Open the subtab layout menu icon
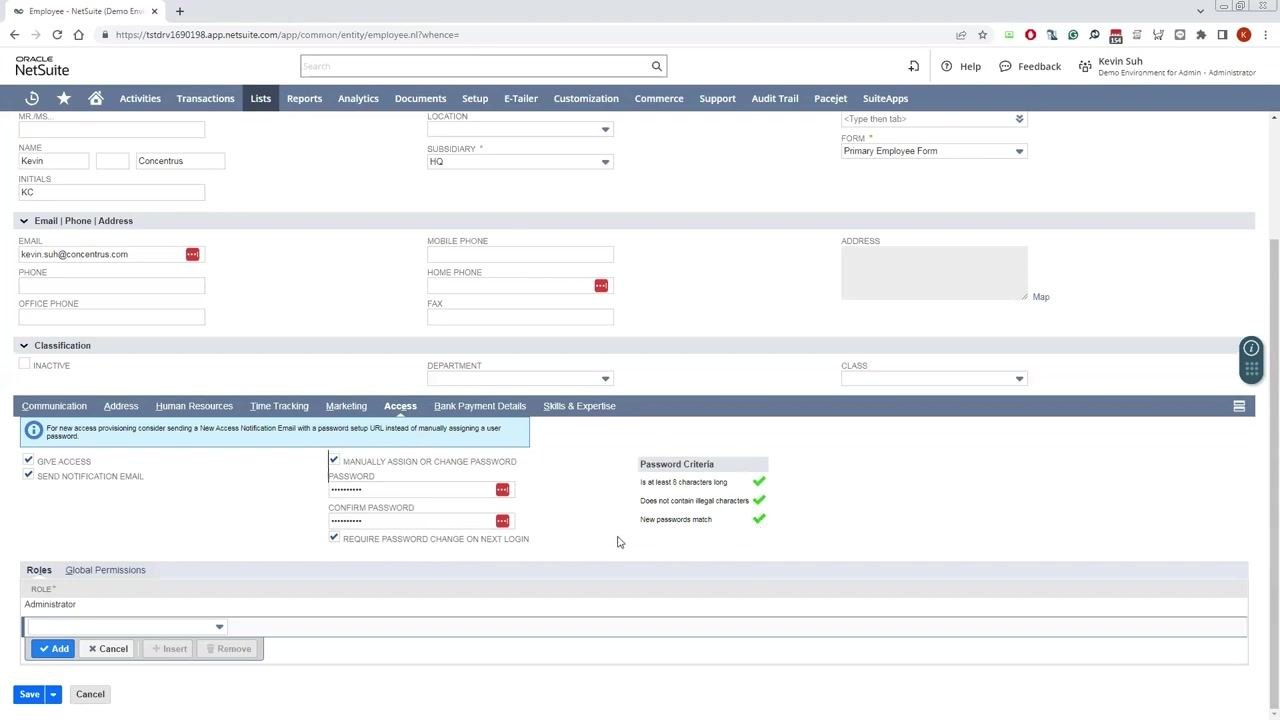Screen dimensions: 1280x720 [1239, 406]
